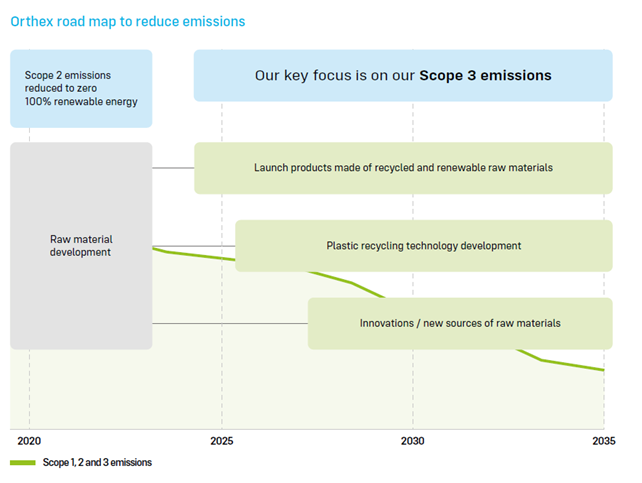Click the "Orthex road map to reduce emissions" title
Screen dimensions: 642x483
[x=128, y=21]
